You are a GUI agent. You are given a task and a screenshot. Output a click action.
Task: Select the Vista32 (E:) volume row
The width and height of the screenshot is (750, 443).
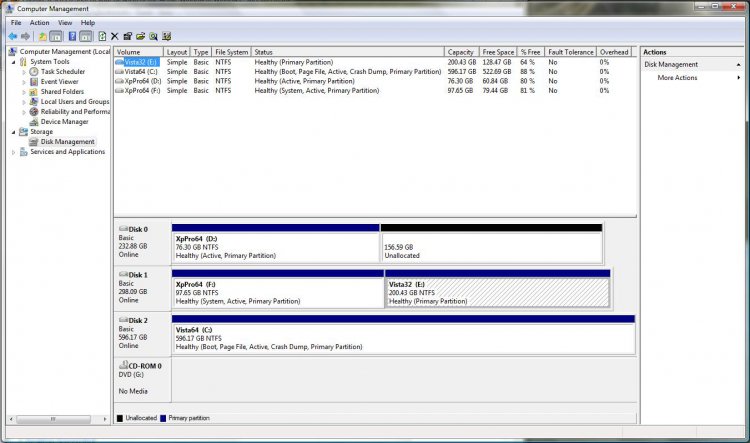(375, 62)
